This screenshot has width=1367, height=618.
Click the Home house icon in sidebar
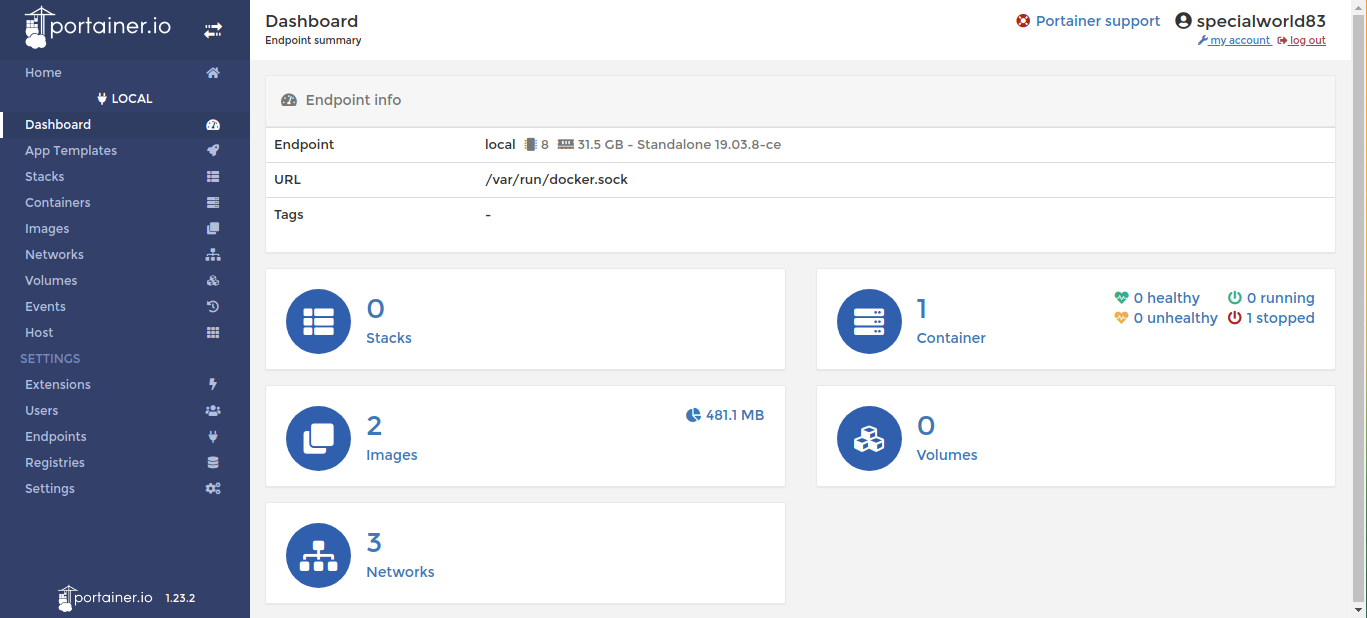pyautogui.click(x=213, y=73)
